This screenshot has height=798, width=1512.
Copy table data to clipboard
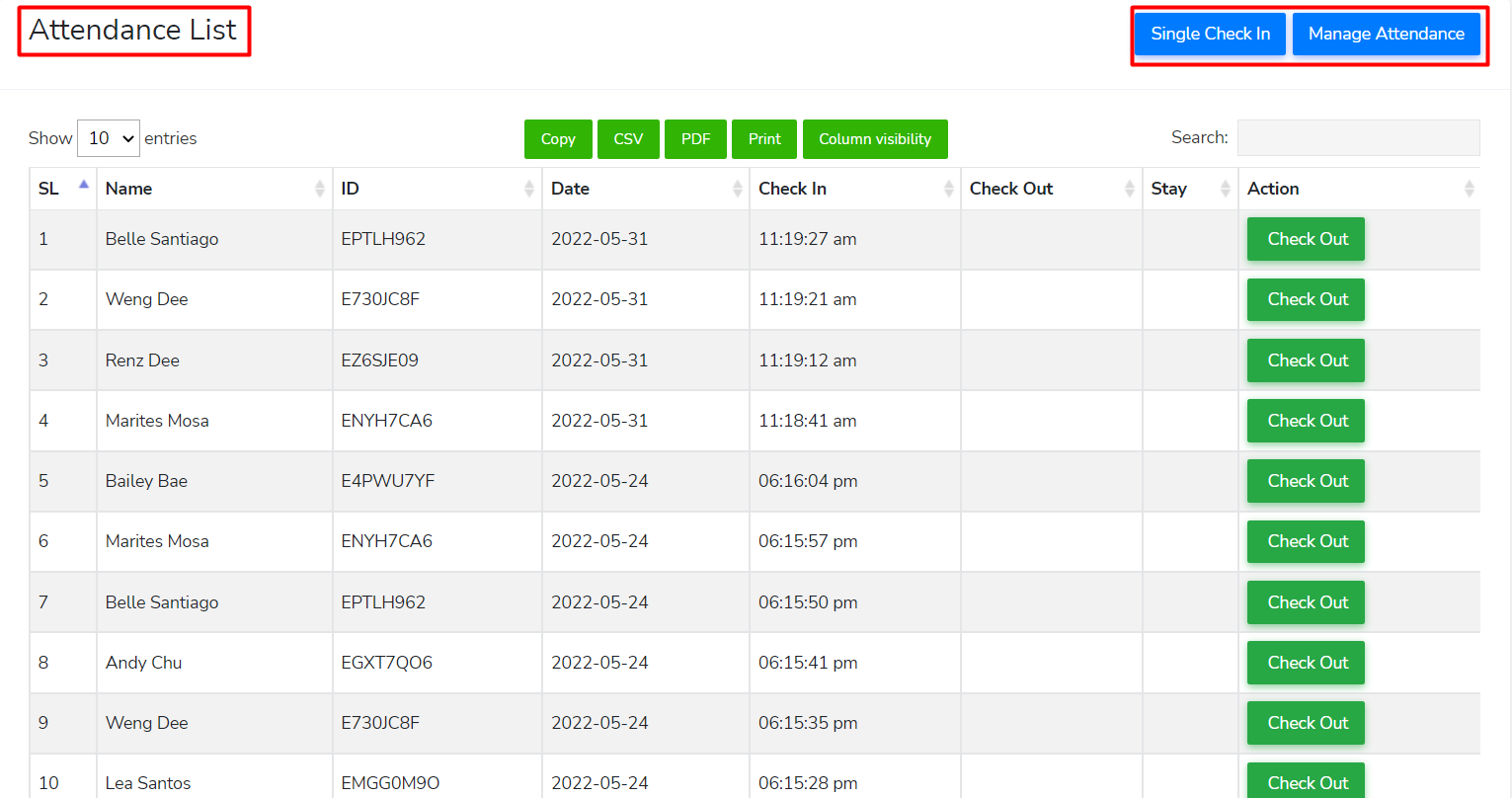[x=558, y=139]
